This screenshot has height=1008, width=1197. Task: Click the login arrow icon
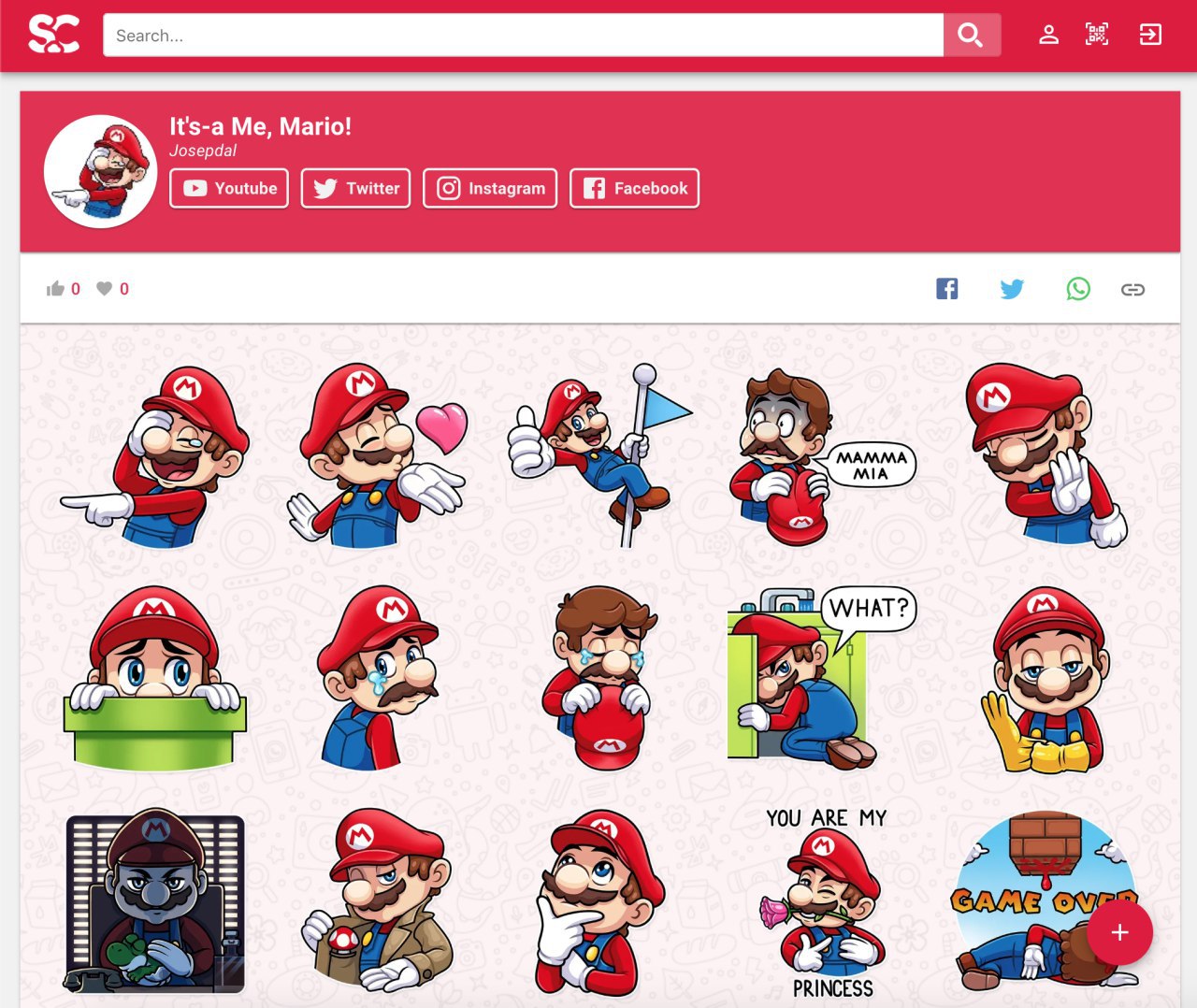pyautogui.click(x=1150, y=36)
